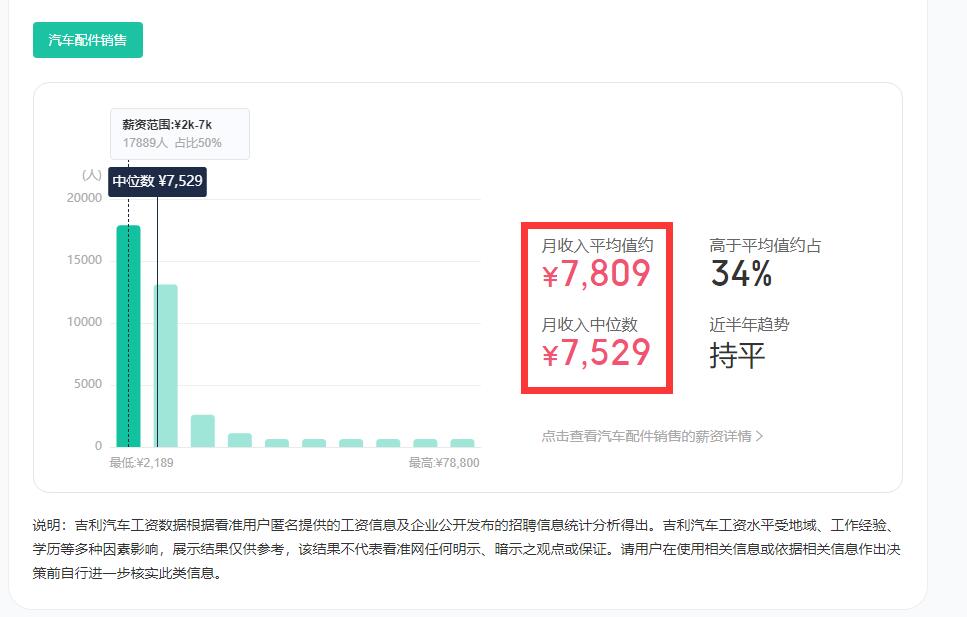
Task: Click the 汽车配件销售 green tag button
Action: pos(88,40)
